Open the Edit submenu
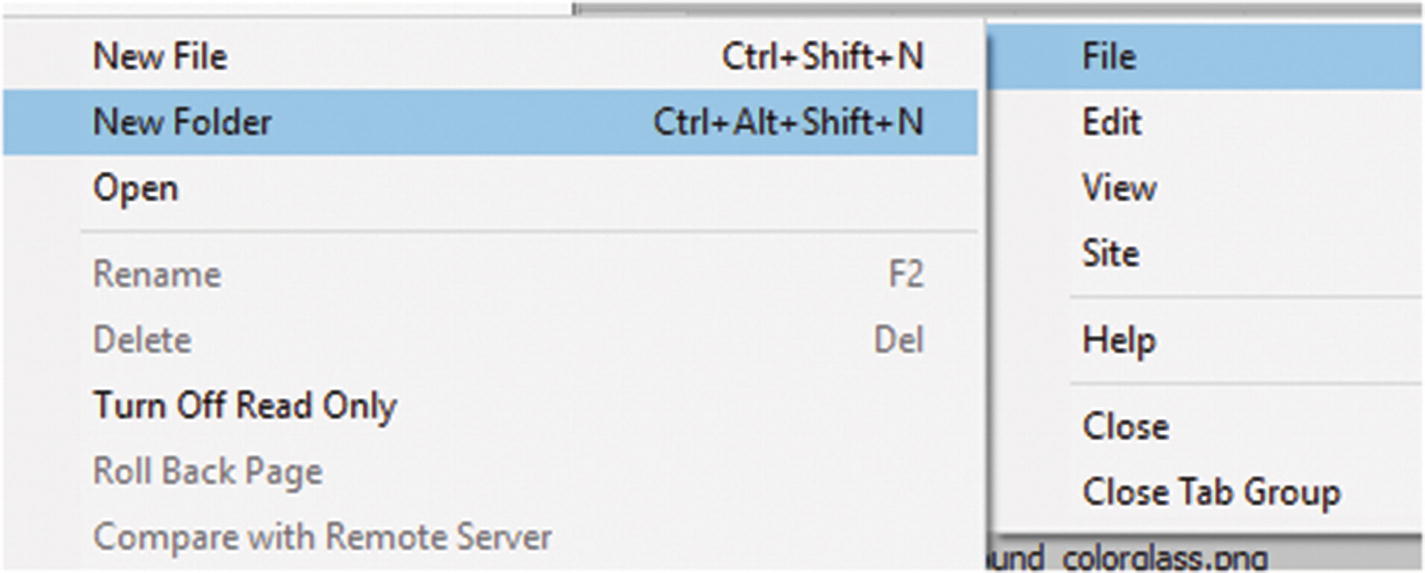Image resolution: width=1425 pixels, height=573 pixels. pos(1111,122)
